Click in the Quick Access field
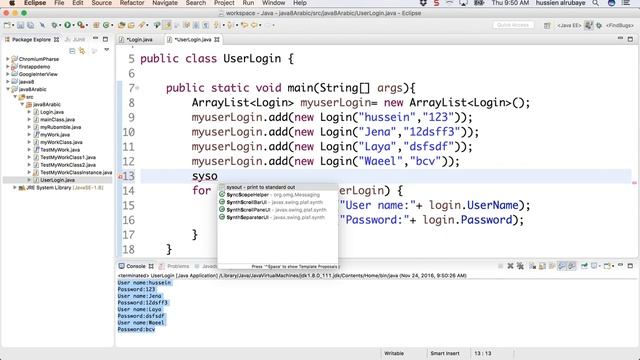 tap(513, 25)
